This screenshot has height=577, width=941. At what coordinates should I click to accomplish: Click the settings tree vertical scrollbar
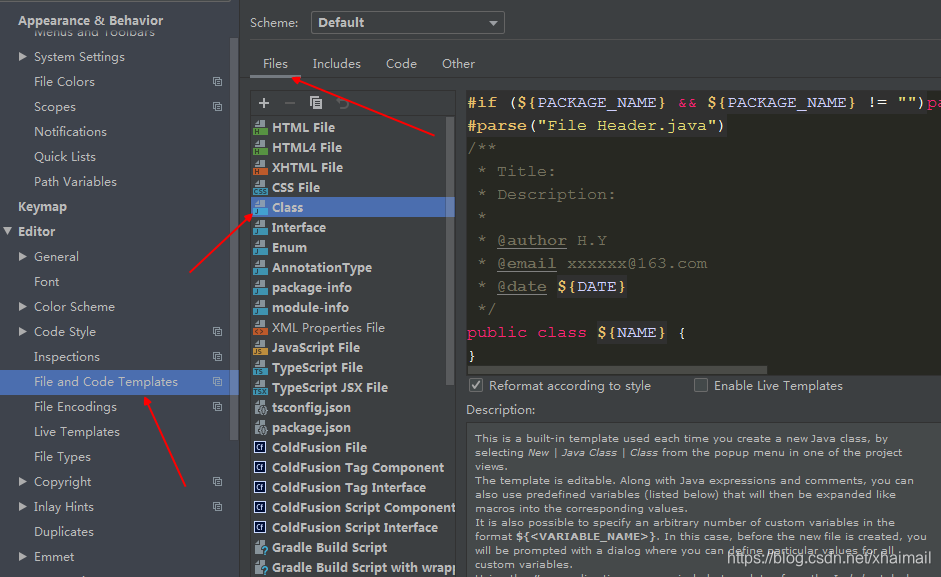(234, 239)
